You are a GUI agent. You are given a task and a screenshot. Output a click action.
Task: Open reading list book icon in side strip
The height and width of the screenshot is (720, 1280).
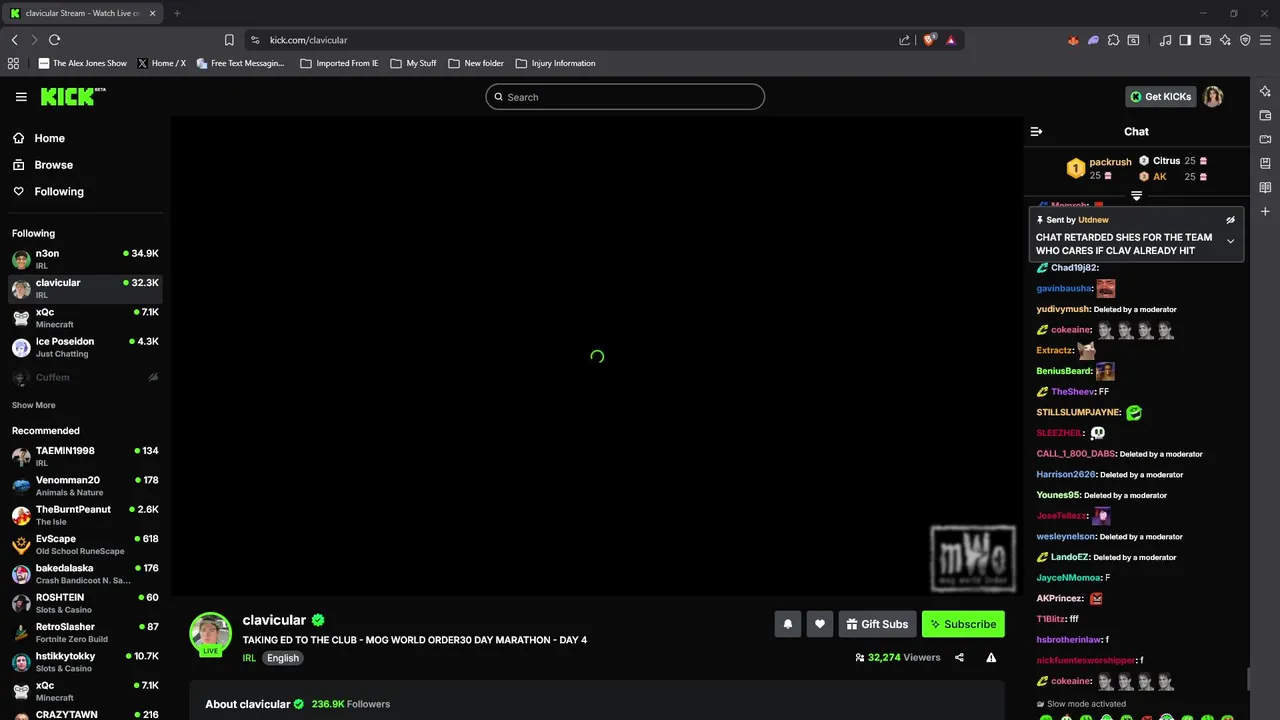pos(1265,187)
